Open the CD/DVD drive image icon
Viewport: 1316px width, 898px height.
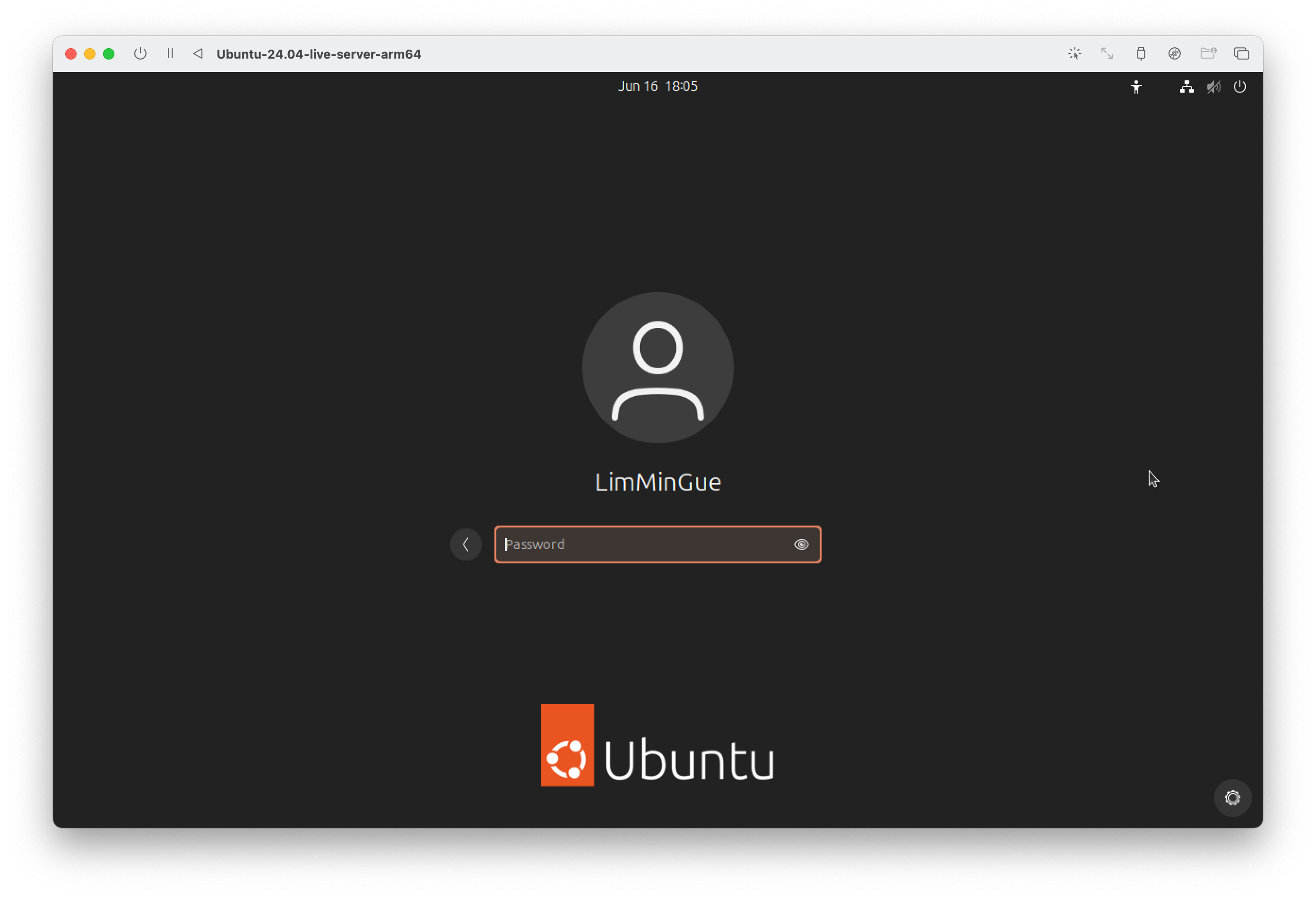[x=1175, y=54]
